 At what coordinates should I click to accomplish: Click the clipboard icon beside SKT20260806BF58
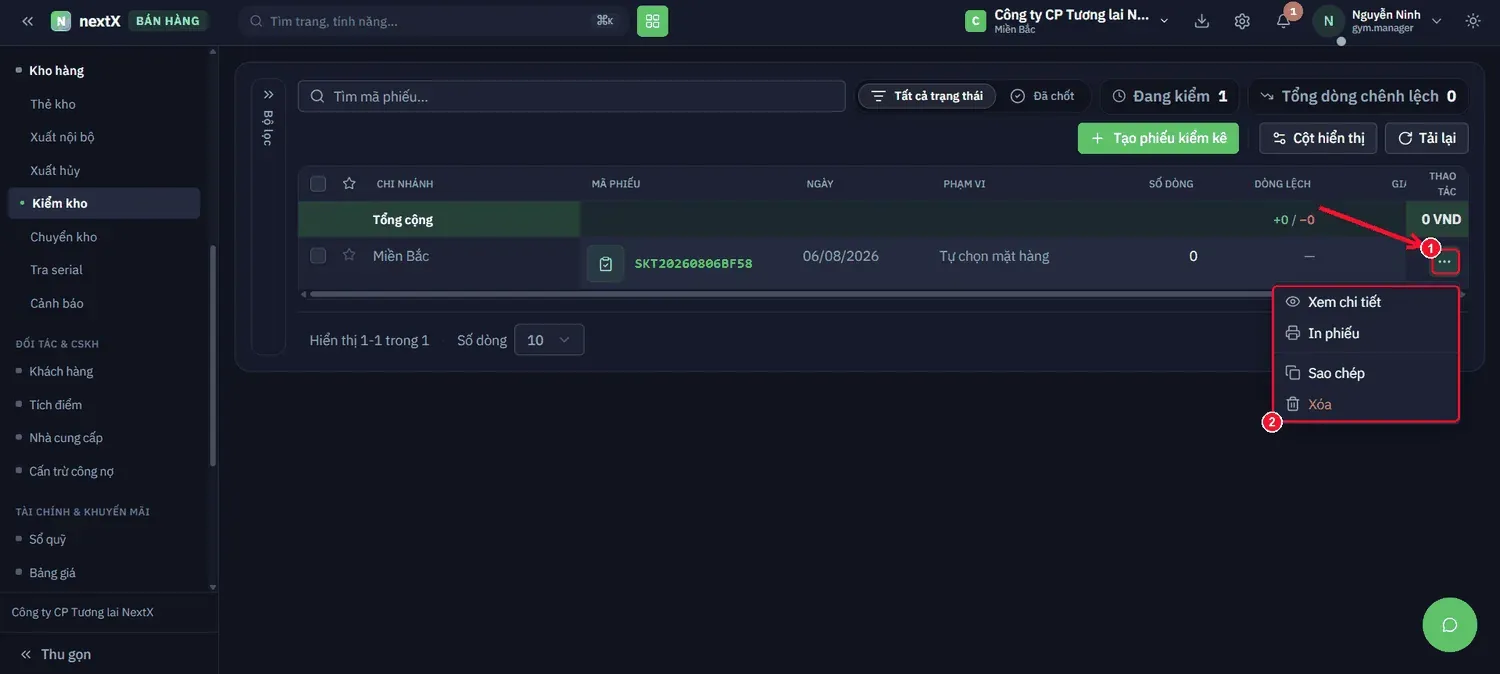coord(605,264)
